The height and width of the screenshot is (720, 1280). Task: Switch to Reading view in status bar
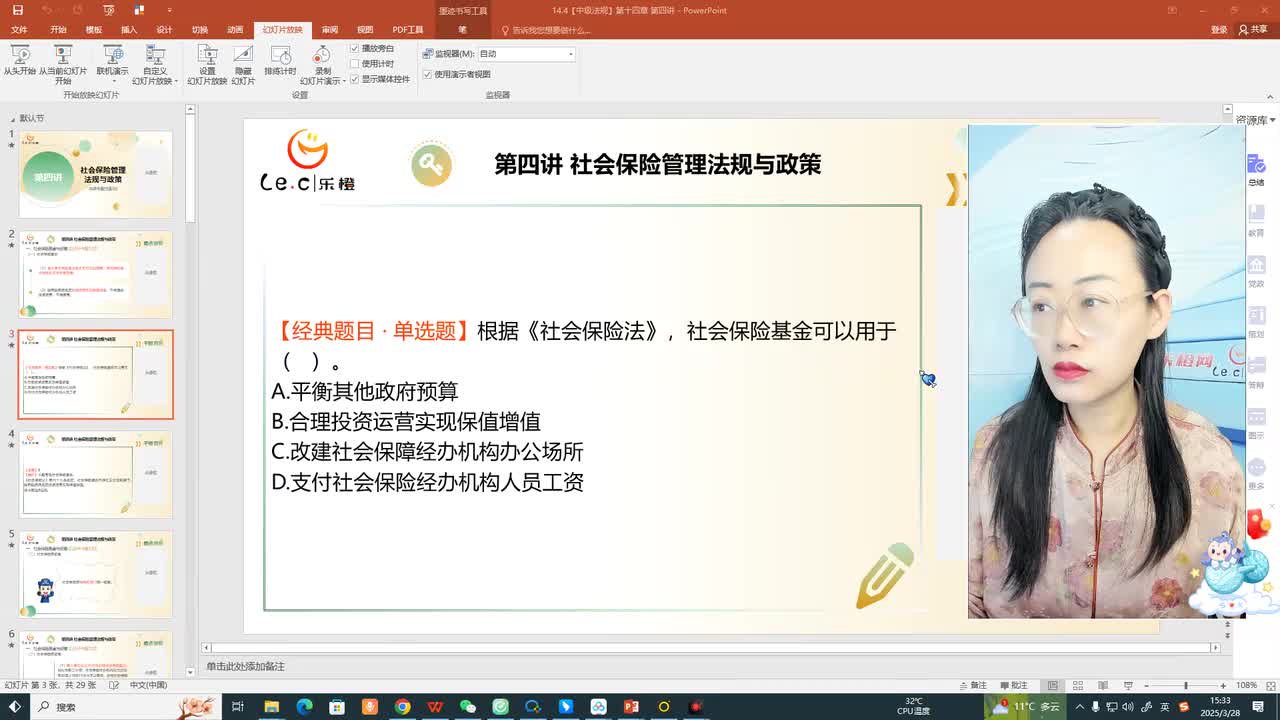1104,685
